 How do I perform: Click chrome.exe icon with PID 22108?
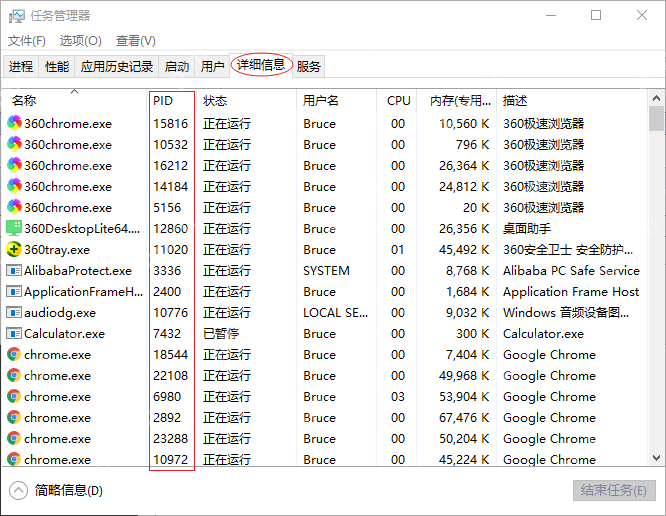point(14,375)
